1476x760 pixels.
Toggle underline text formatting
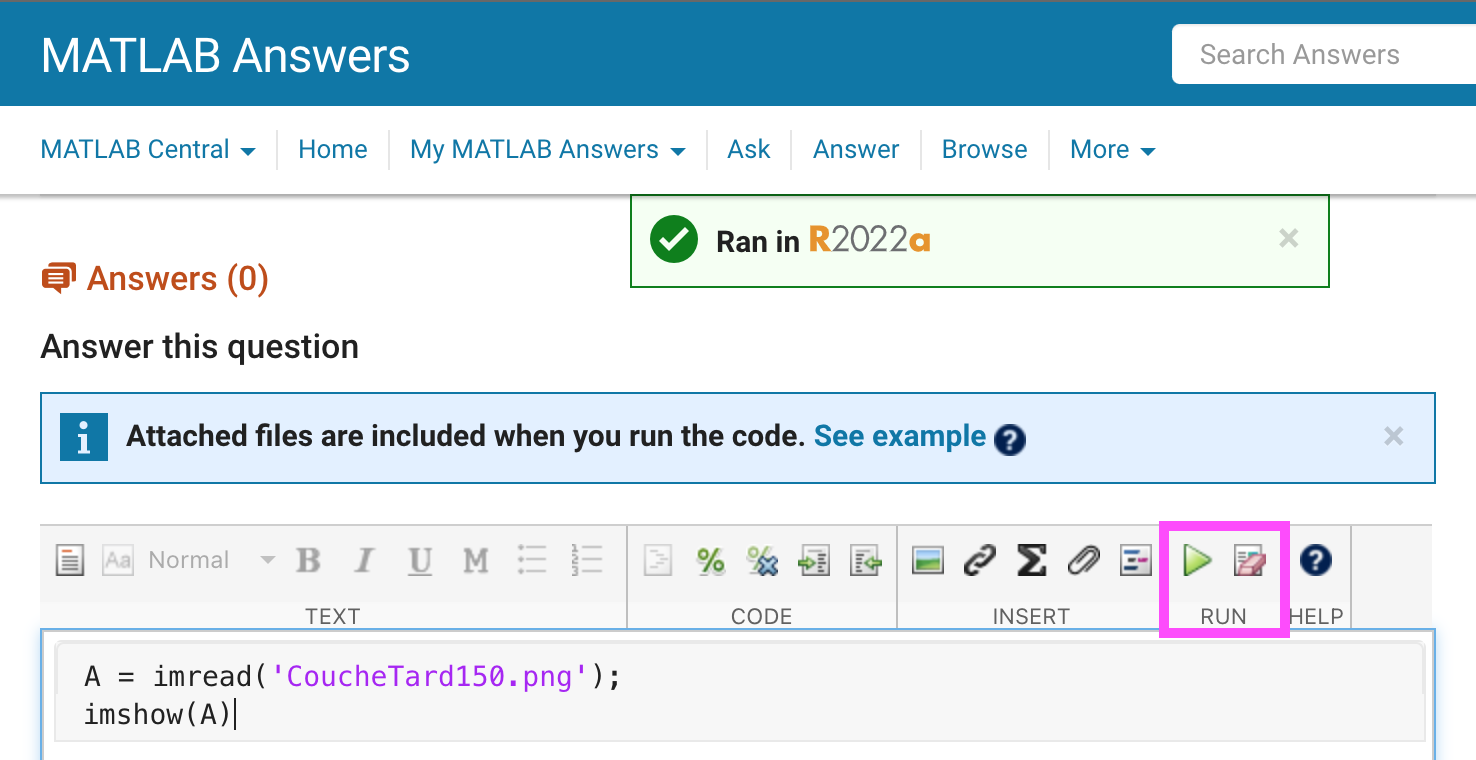coord(420,561)
